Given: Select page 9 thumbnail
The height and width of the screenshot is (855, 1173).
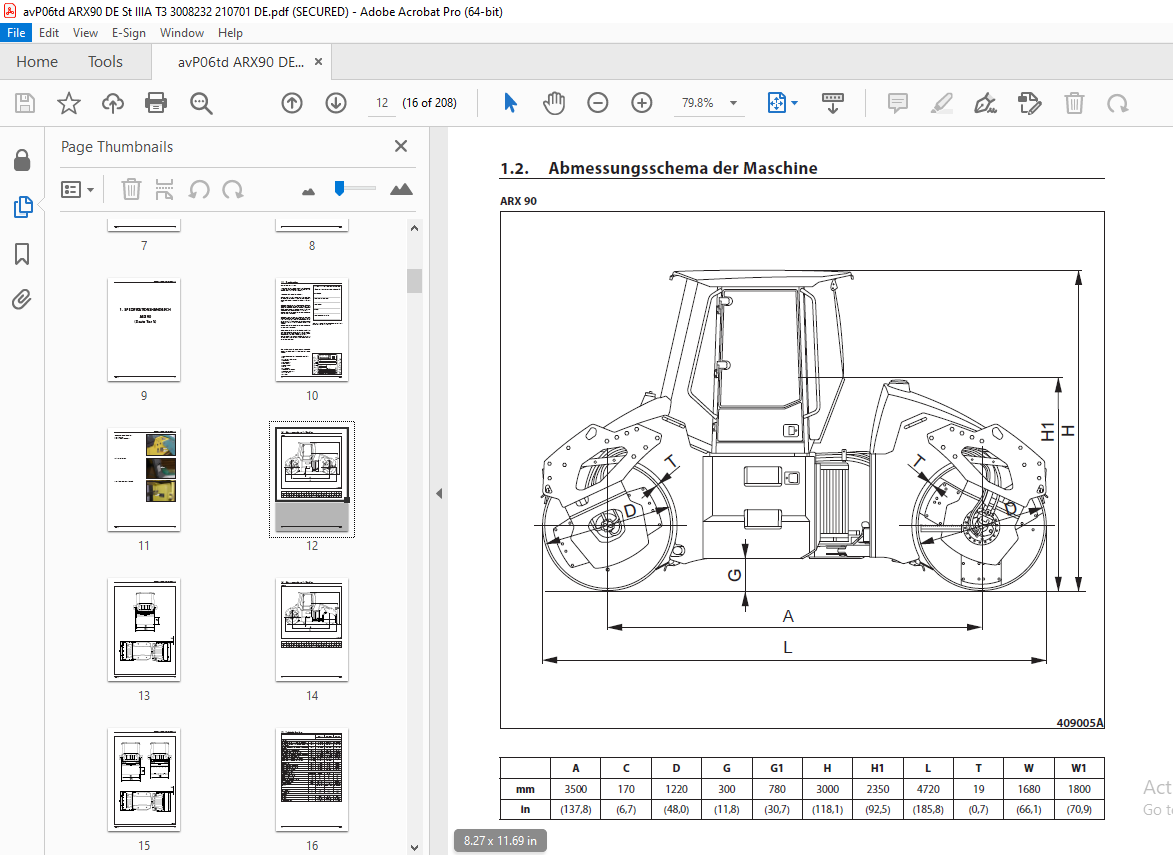Looking at the screenshot, I should (x=144, y=330).
